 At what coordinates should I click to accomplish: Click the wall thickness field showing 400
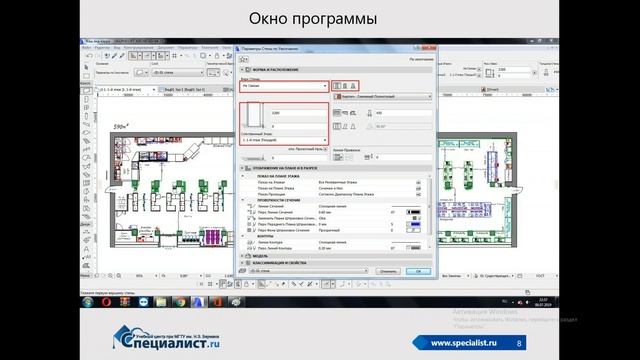[403, 113]
